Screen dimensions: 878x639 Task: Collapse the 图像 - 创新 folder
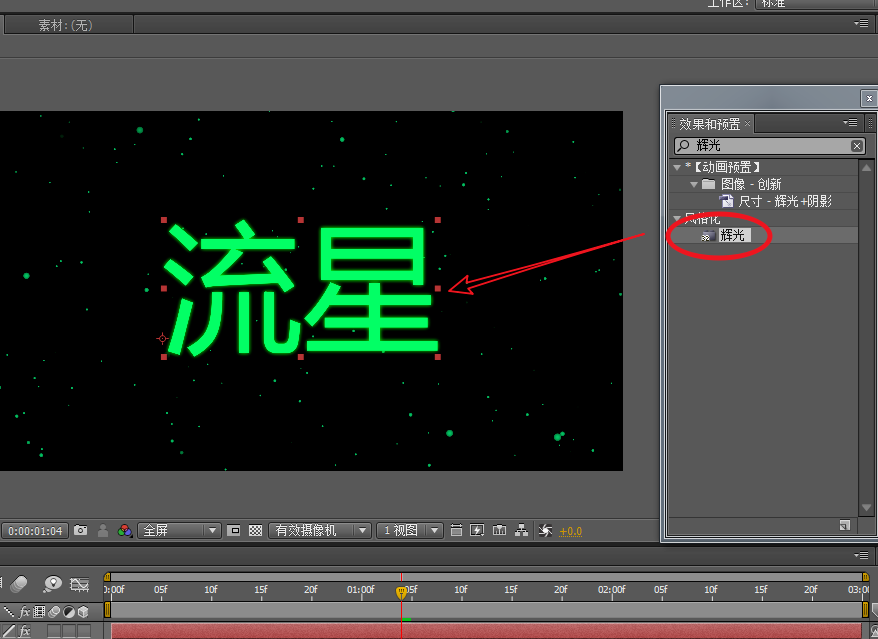[x=694, y=184]
